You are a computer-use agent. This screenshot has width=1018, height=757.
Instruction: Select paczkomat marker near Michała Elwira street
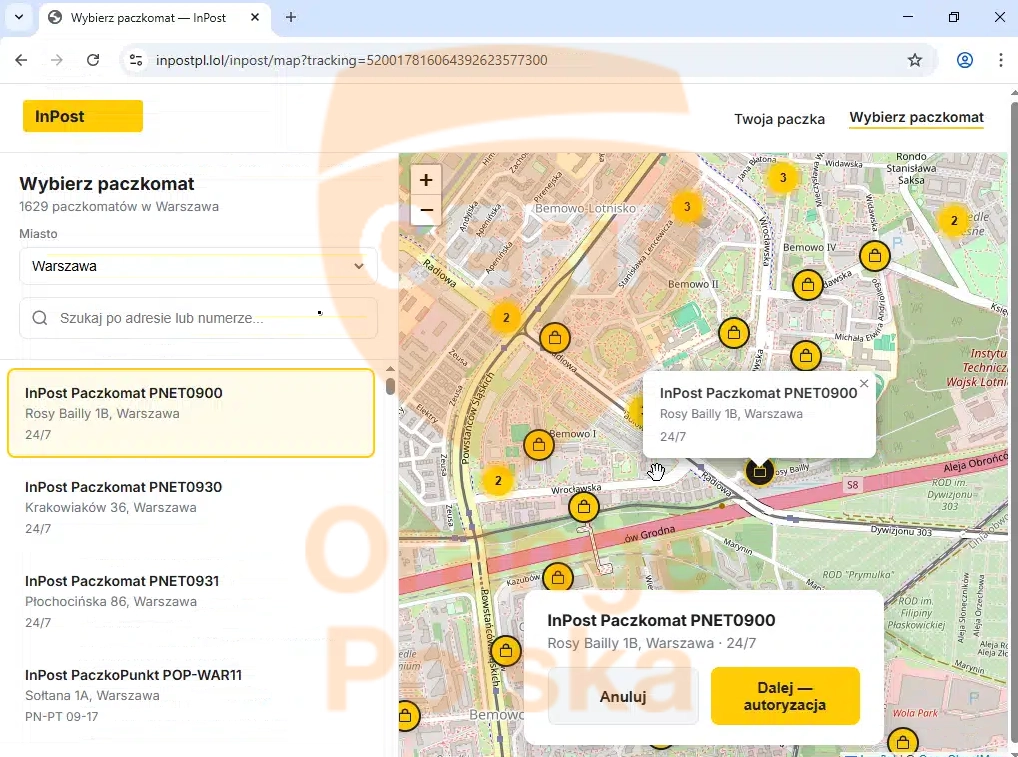tap(806, 356)
